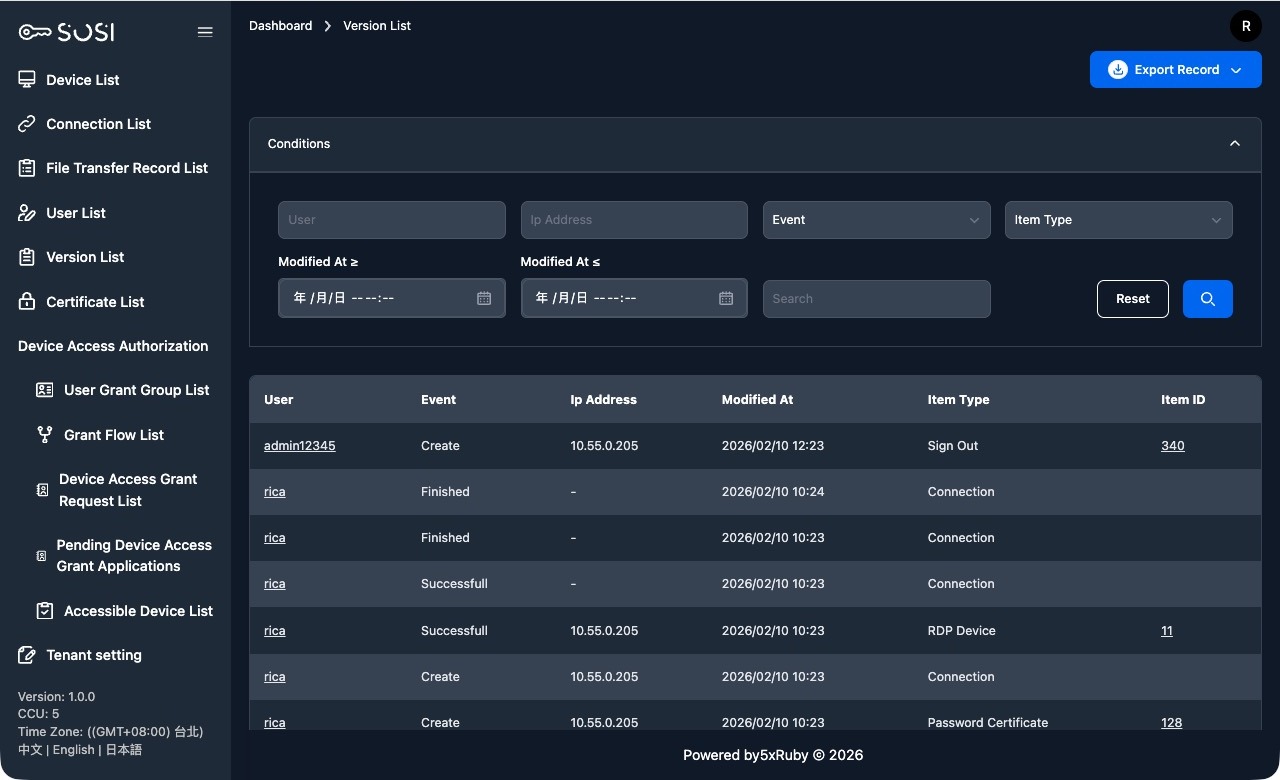
Task: Toggle the sidebar hamburger menu icon
Action: 205,32
